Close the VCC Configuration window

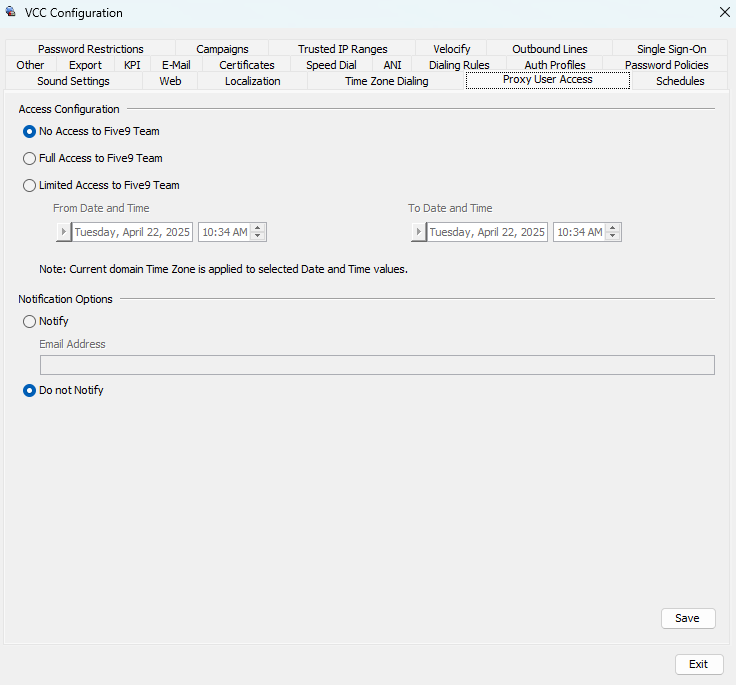click(x=725, y=12)
